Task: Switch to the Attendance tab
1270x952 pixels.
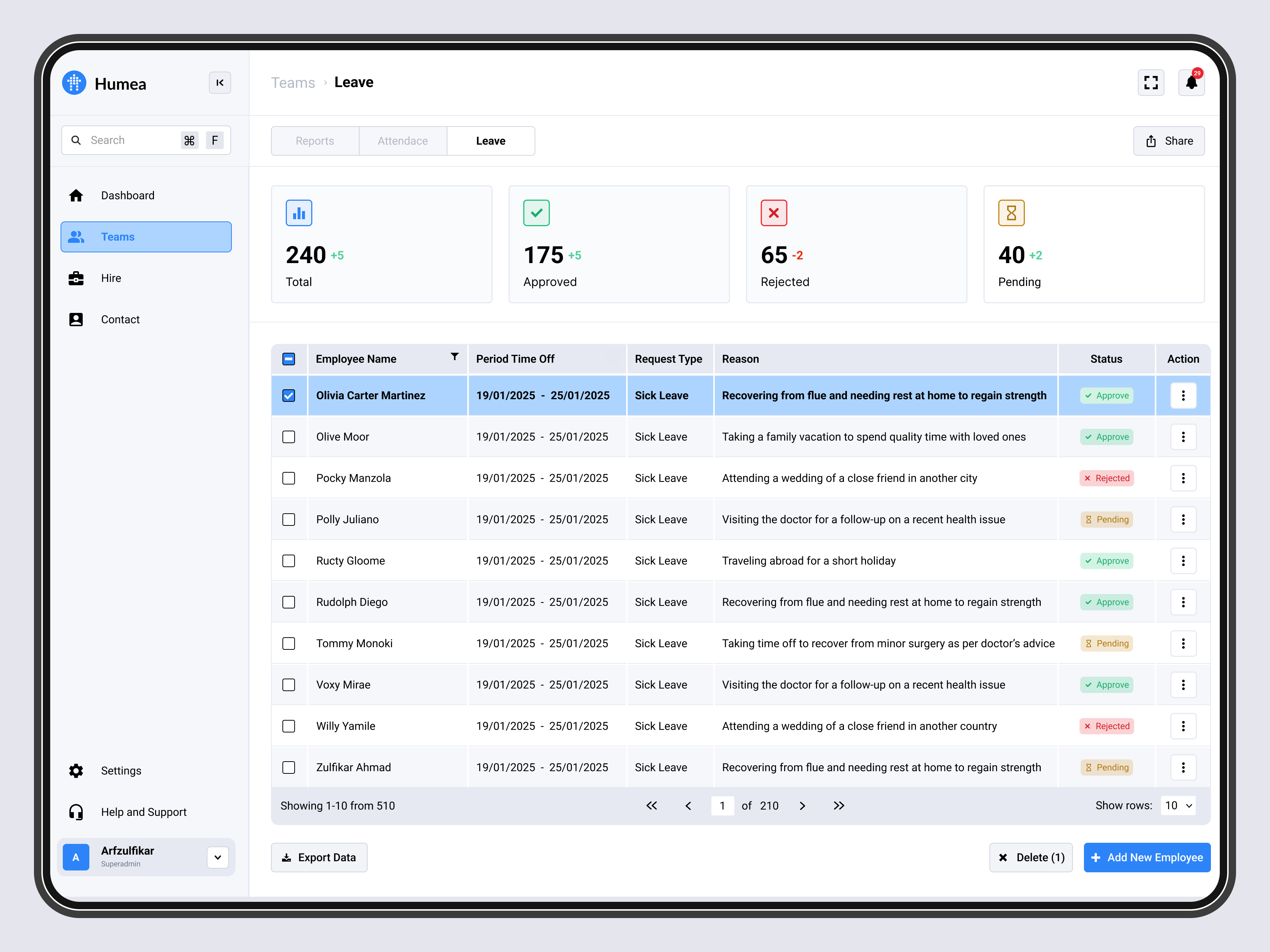Action: click(x=402, y=141)
